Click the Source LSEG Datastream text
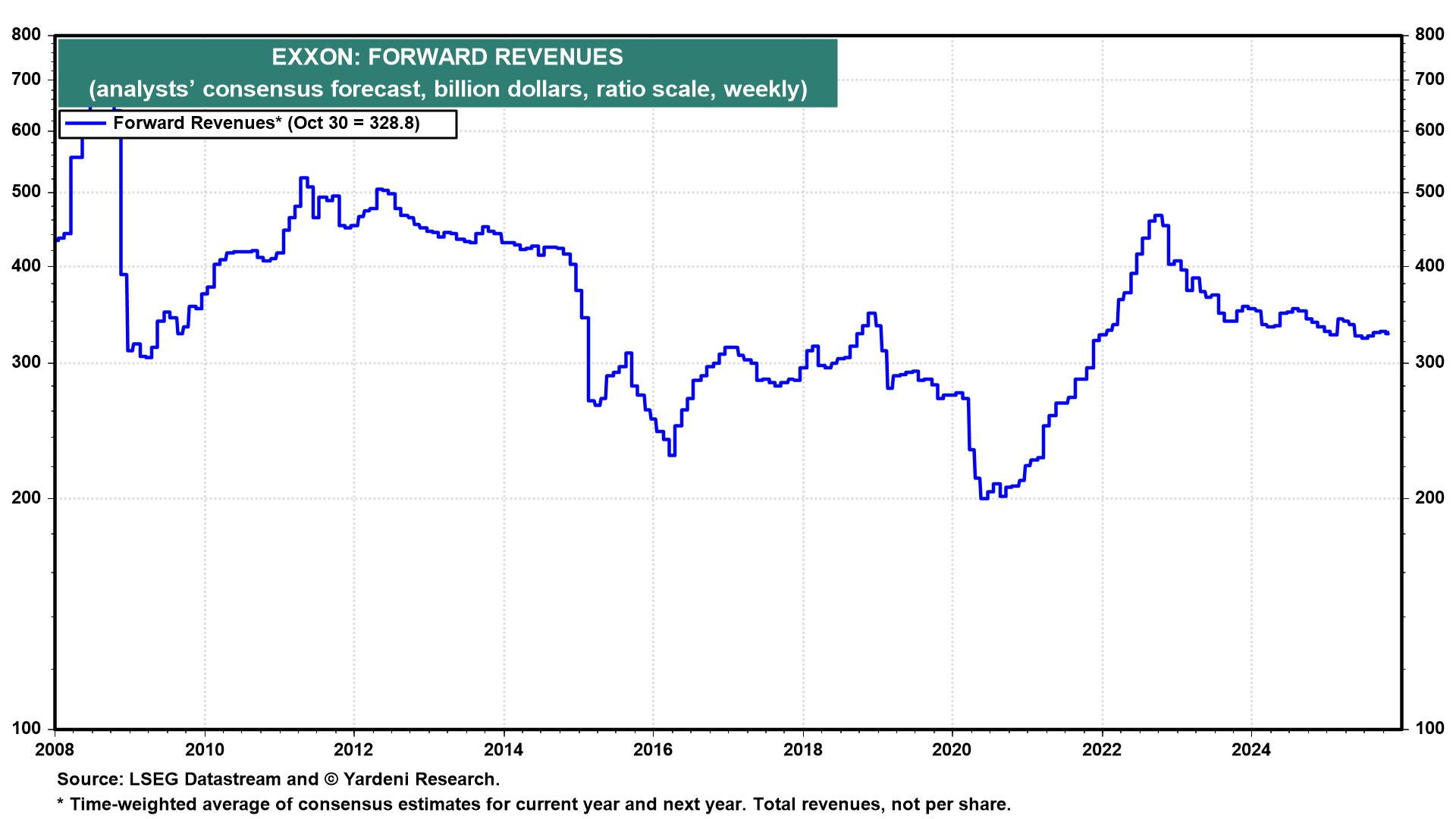Screen dimensions: 1456x819 pos(278,780)
